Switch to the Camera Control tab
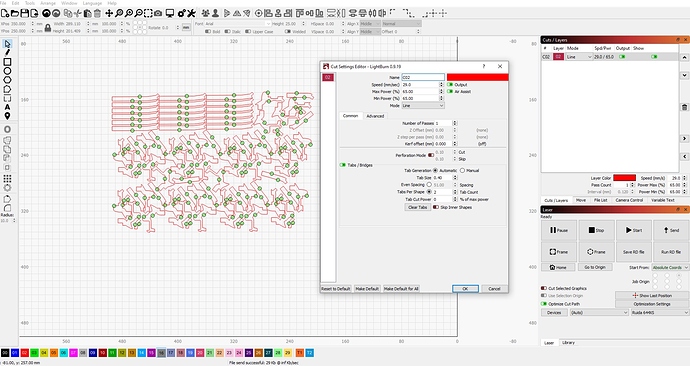 (629, 200)
